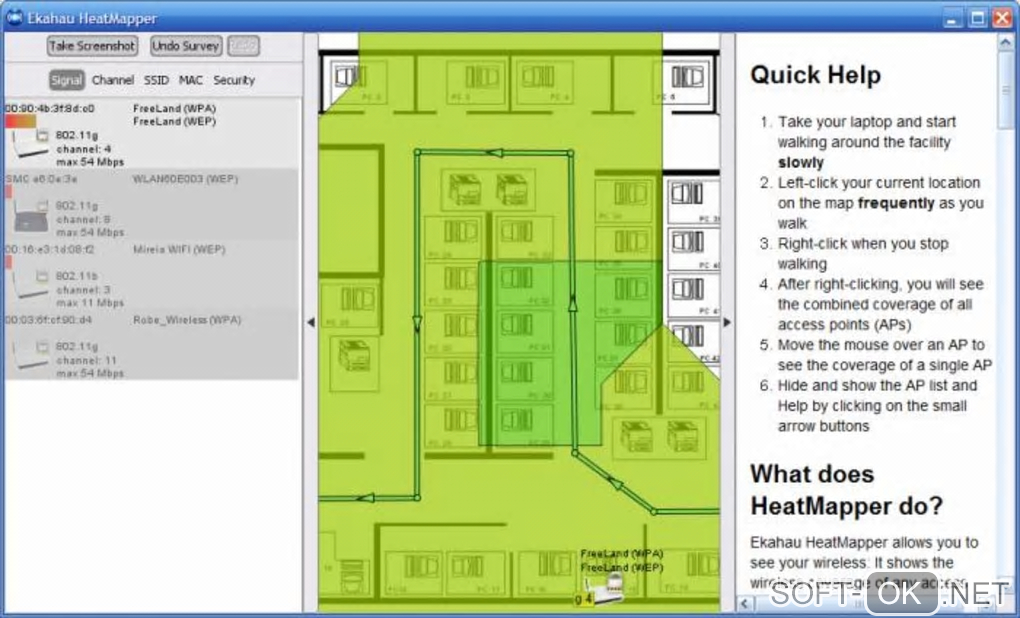The width and height of the screenshot is (1020, 618).
Task: Click the Mireia WIFI router icon
Action: point(31,285)
